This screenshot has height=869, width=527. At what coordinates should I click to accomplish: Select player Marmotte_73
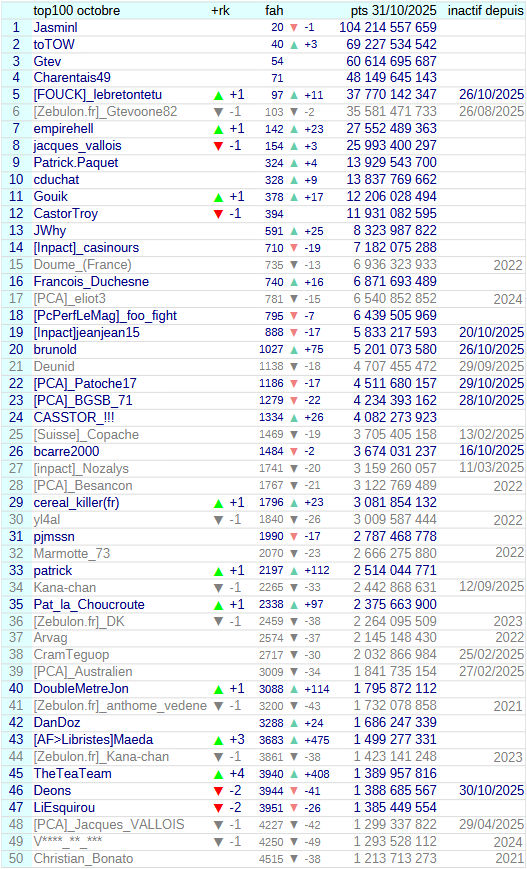coord(71,553)
